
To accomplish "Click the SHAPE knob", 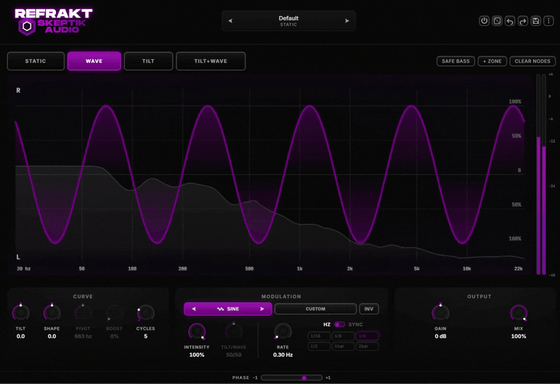I will coord(52,313).
